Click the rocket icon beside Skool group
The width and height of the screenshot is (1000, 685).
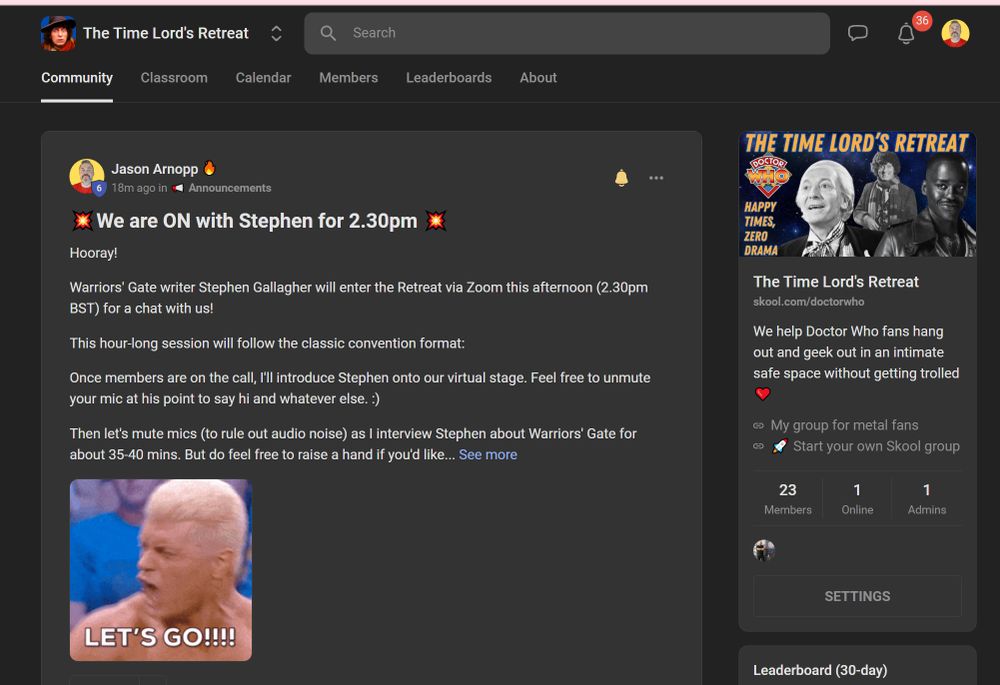pyautogui.click(x=779, y=446)
